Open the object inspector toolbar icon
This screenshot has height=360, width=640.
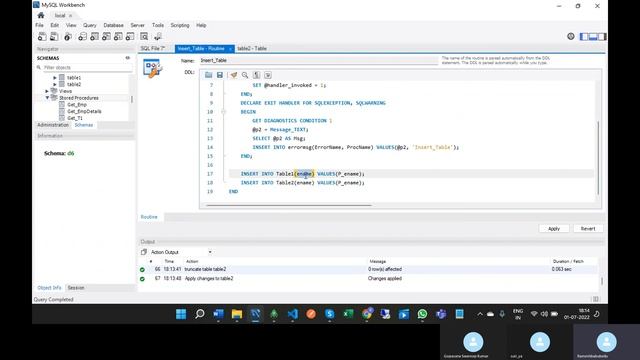click(x=68, y=37)
